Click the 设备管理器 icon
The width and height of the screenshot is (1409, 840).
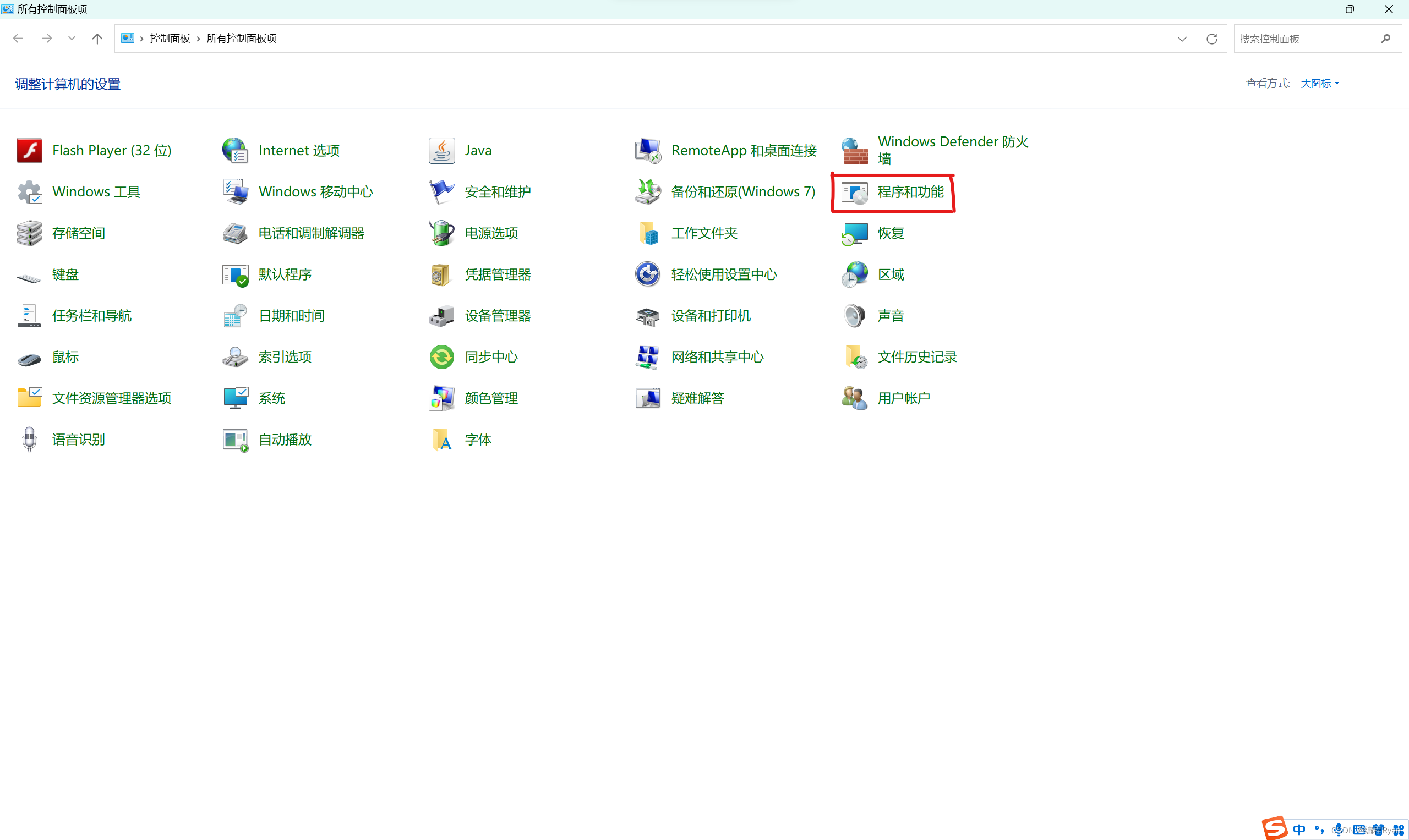coord(442,316)
